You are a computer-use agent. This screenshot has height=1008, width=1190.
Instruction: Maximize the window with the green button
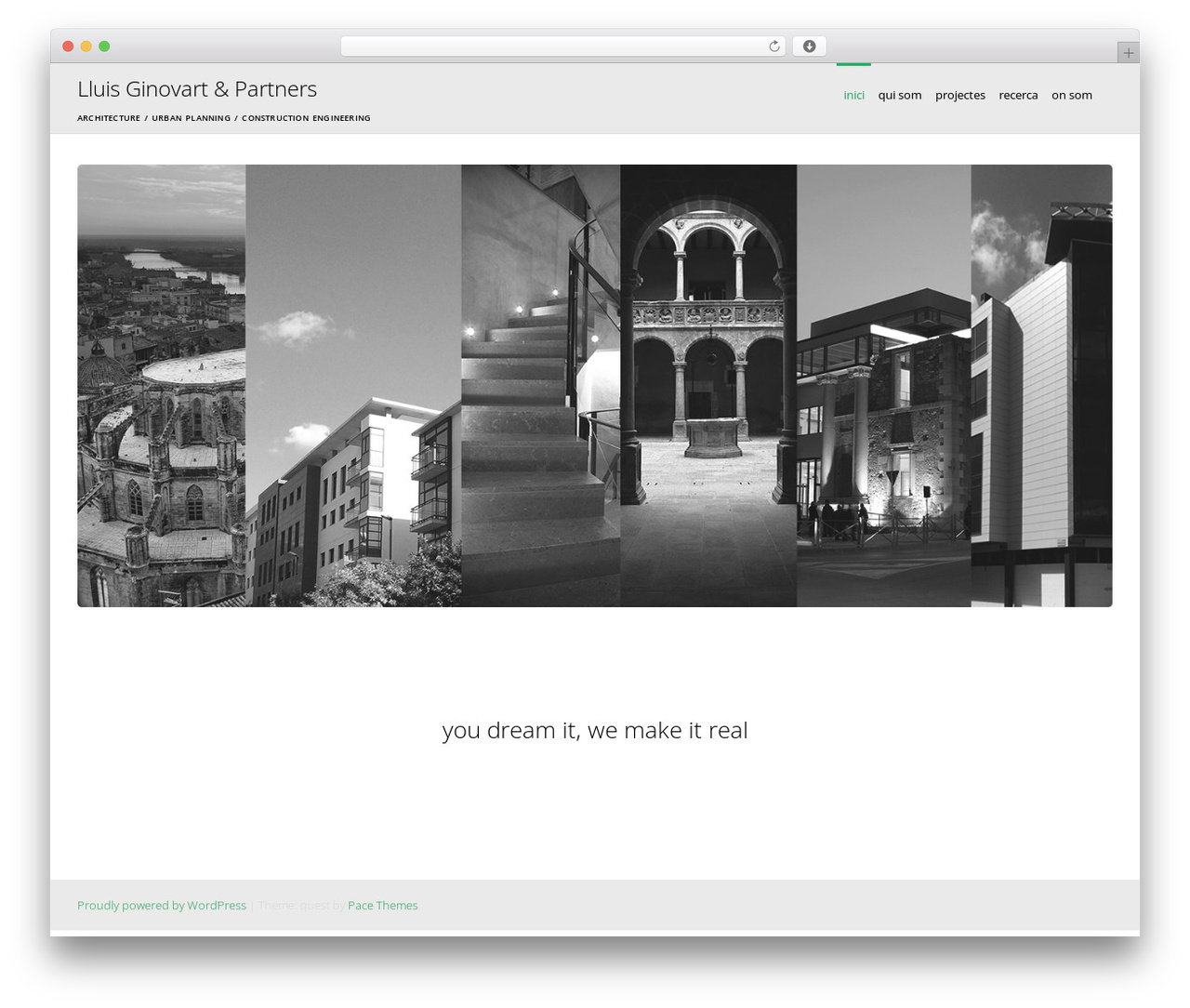click(104, 46)
